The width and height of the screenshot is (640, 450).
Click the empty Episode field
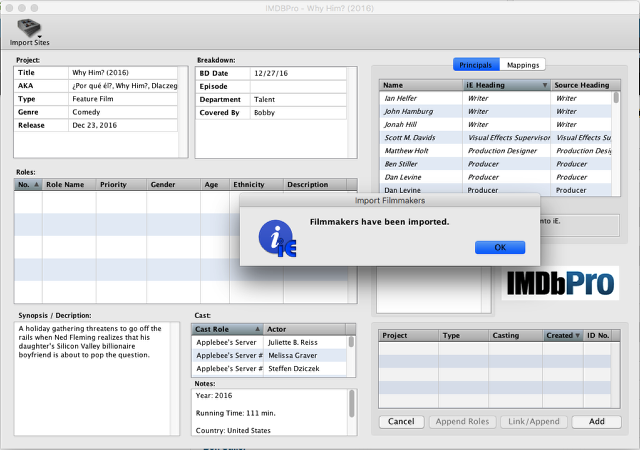[298, 86]
